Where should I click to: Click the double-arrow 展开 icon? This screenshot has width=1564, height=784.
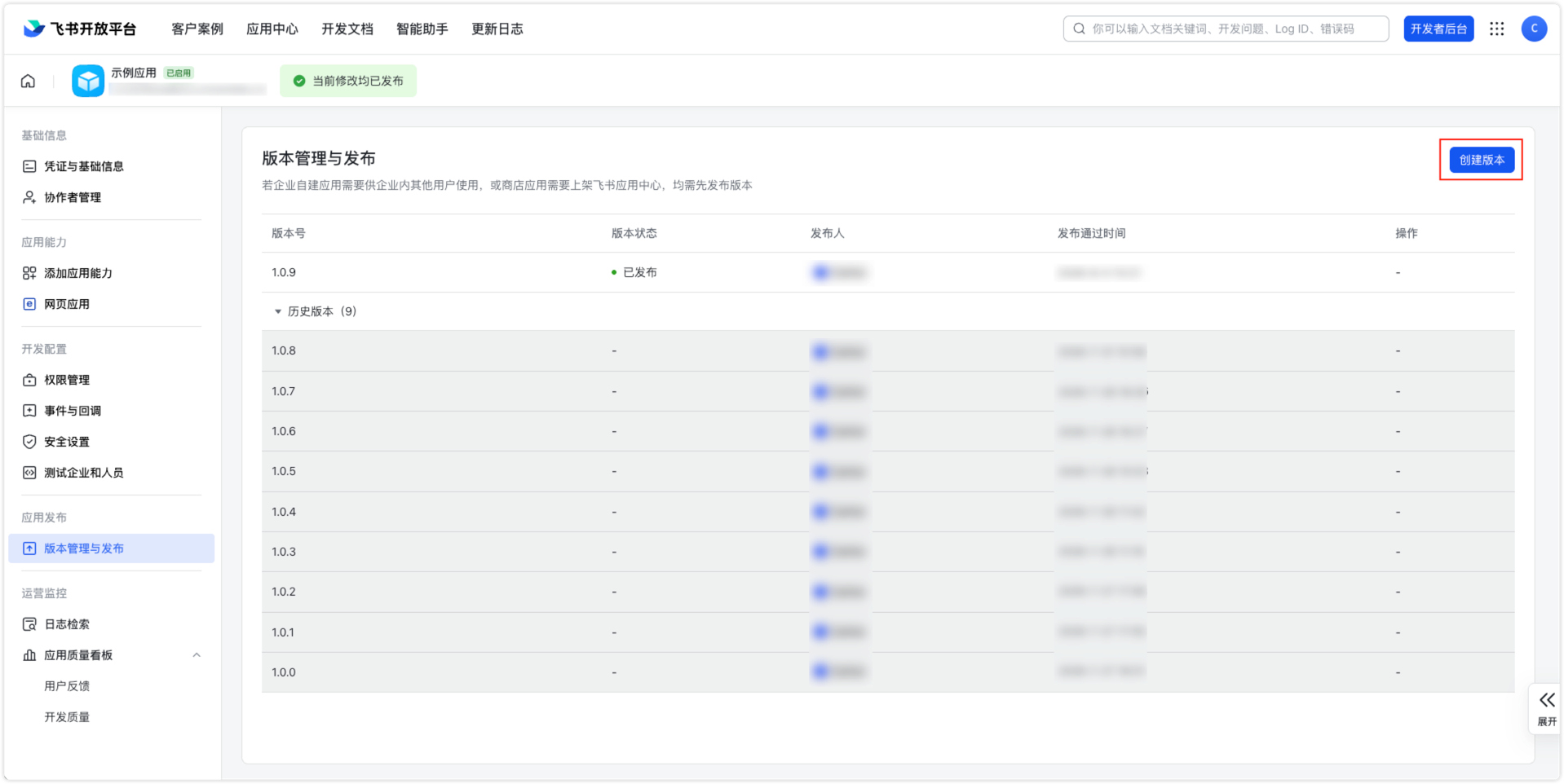[1547, 700]
